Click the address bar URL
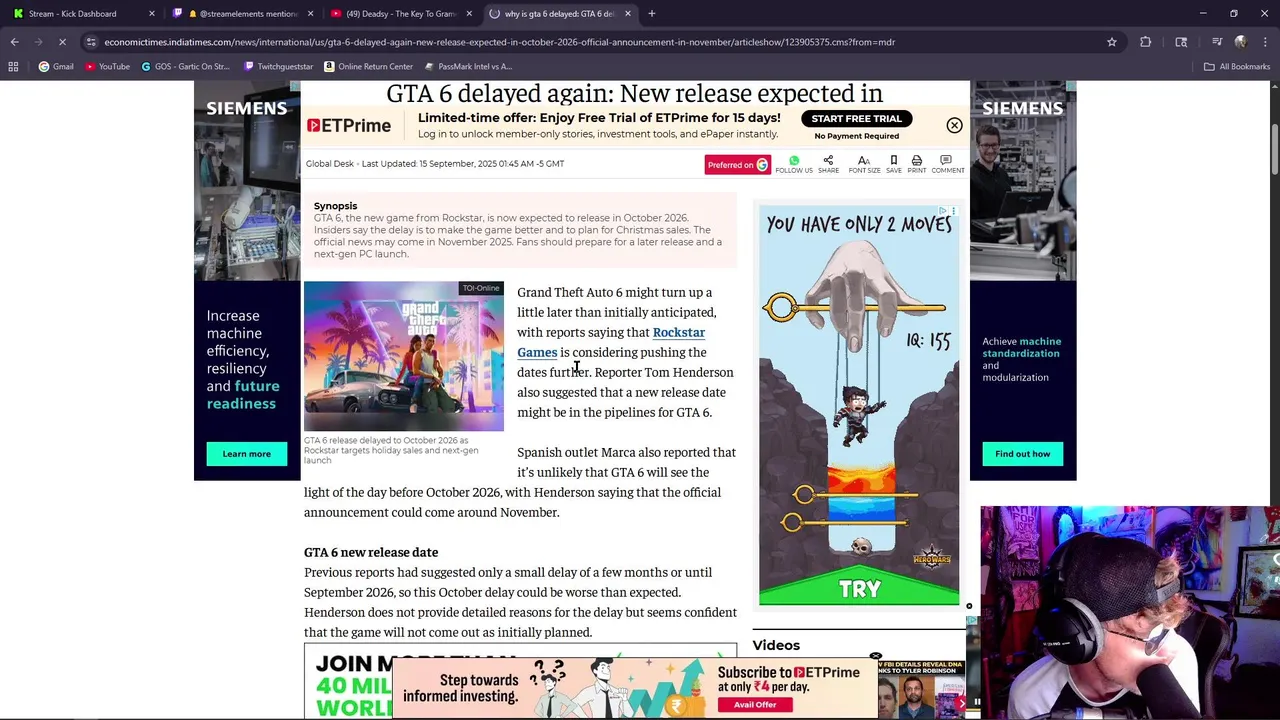This screenshot has width=1280, height=720. (500, 42)
